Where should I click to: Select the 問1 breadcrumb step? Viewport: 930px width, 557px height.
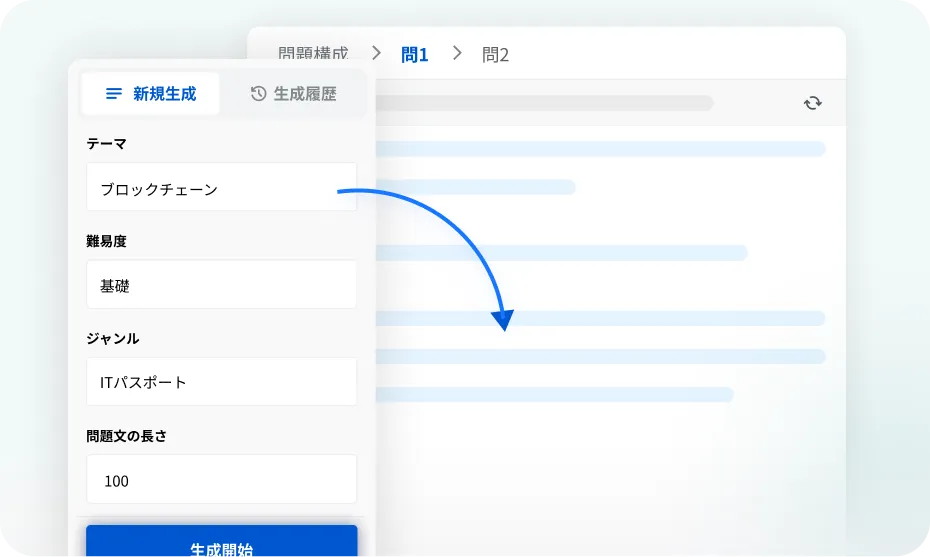tap(414, 55)
